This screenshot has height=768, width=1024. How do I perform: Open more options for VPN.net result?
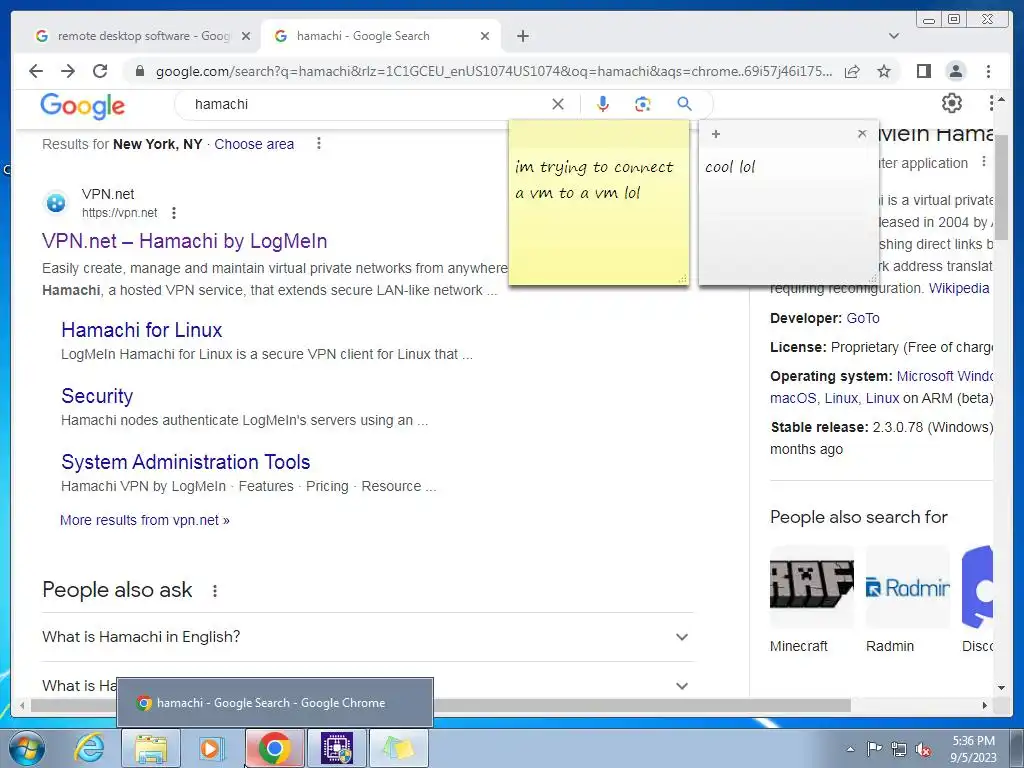pyautogui.click(x=174, y=212)
